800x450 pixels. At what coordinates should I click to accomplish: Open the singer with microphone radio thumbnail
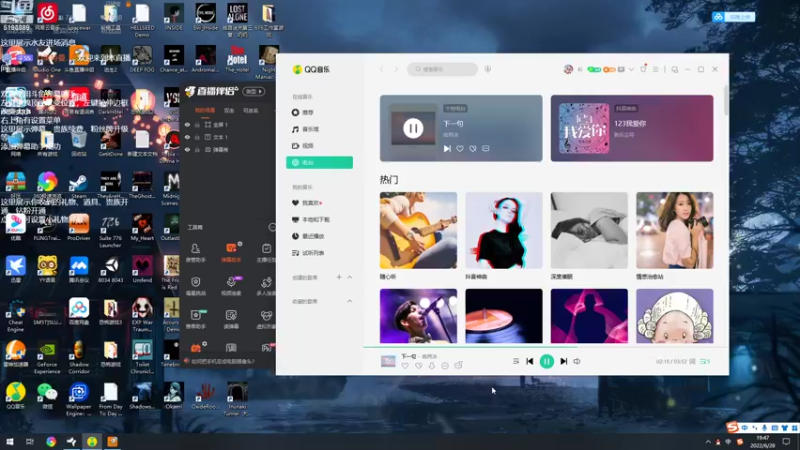[x=418, y=316]
